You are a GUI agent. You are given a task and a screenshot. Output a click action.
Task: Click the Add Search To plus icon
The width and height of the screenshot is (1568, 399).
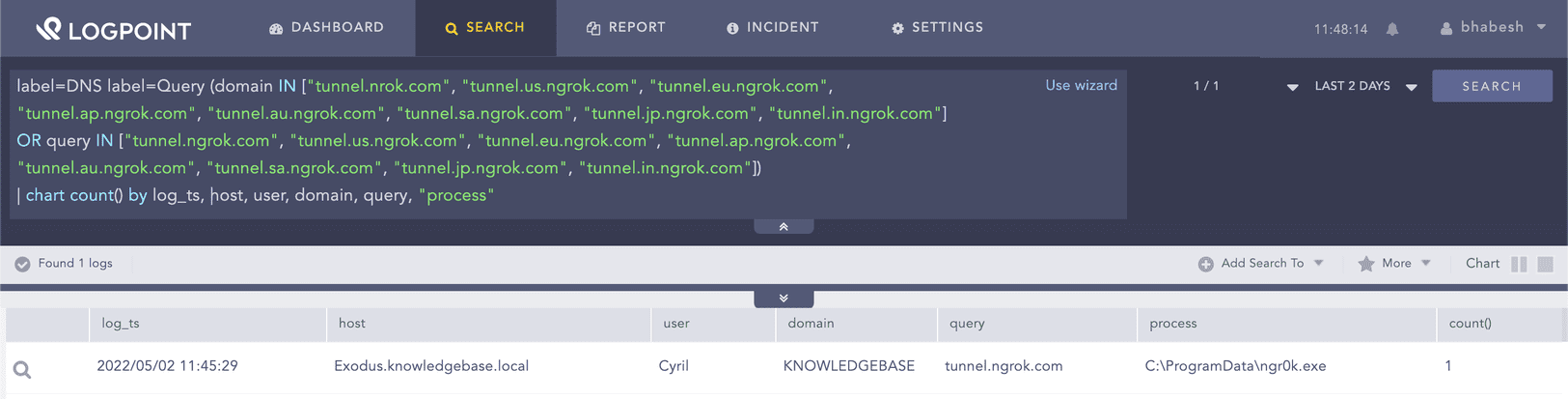click(x=1205, y=264)
